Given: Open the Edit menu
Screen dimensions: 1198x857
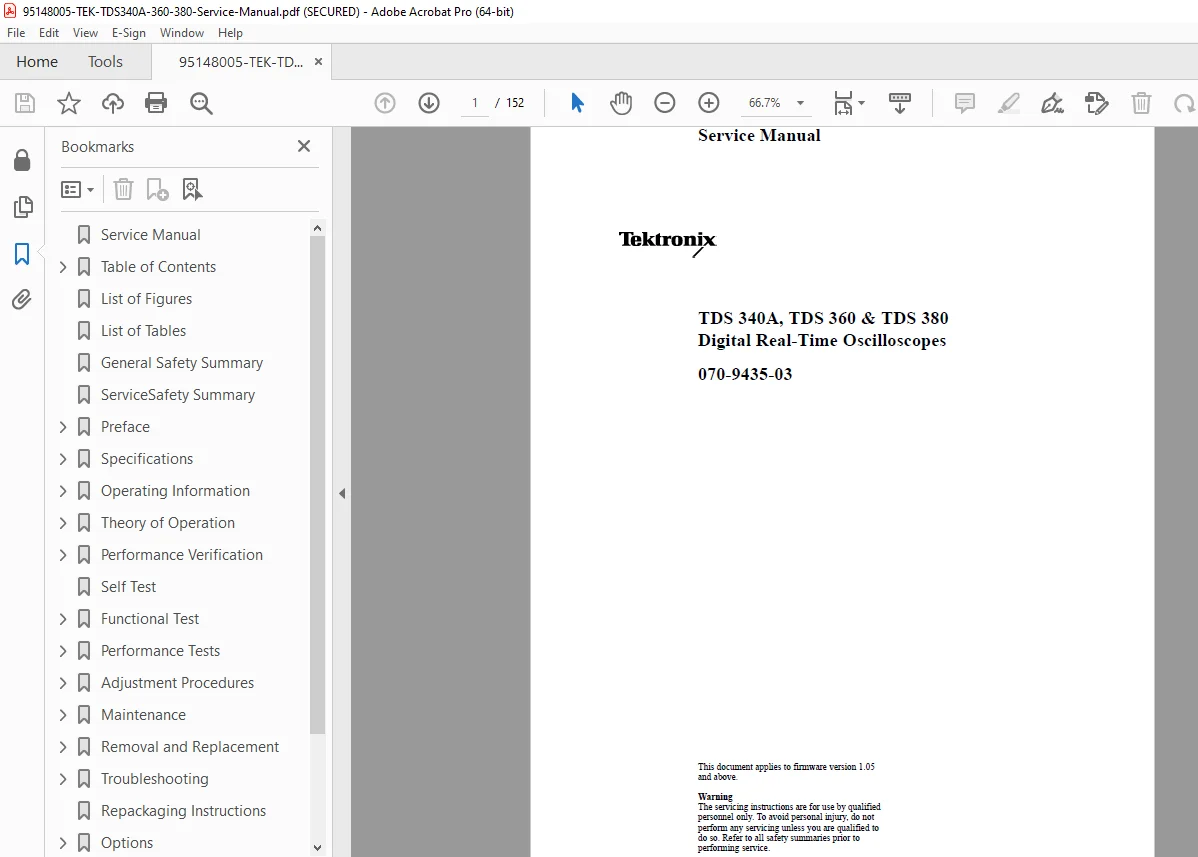Looking at the screenshot, I should pos(49,33).
